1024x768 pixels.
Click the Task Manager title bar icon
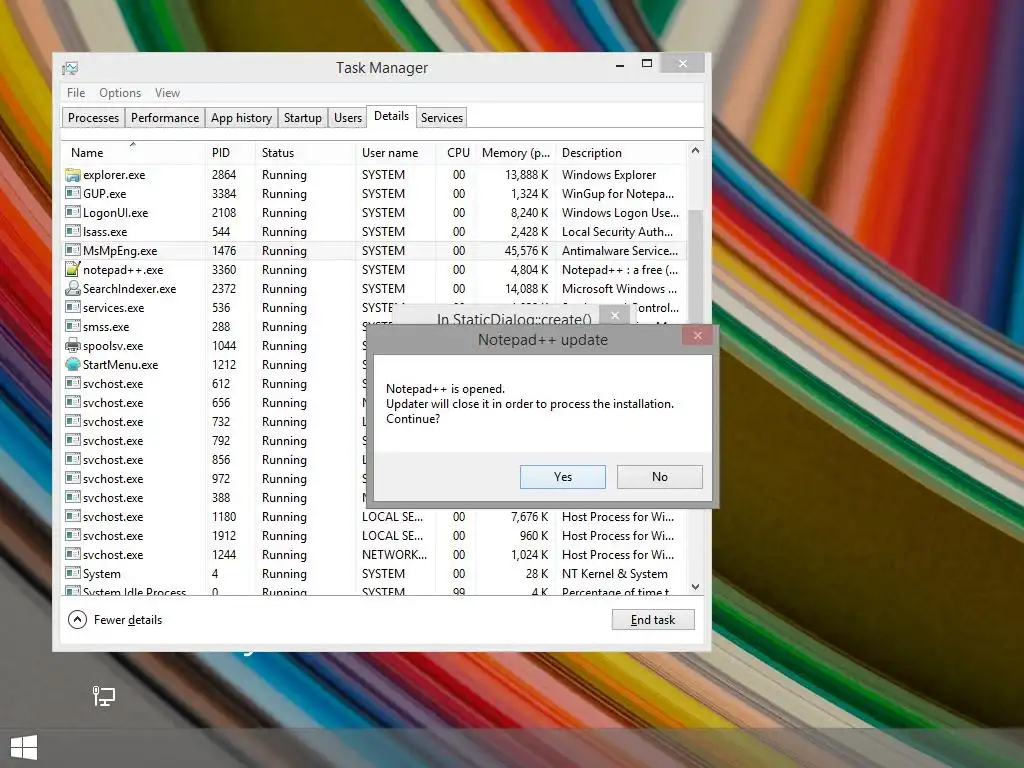70,68
